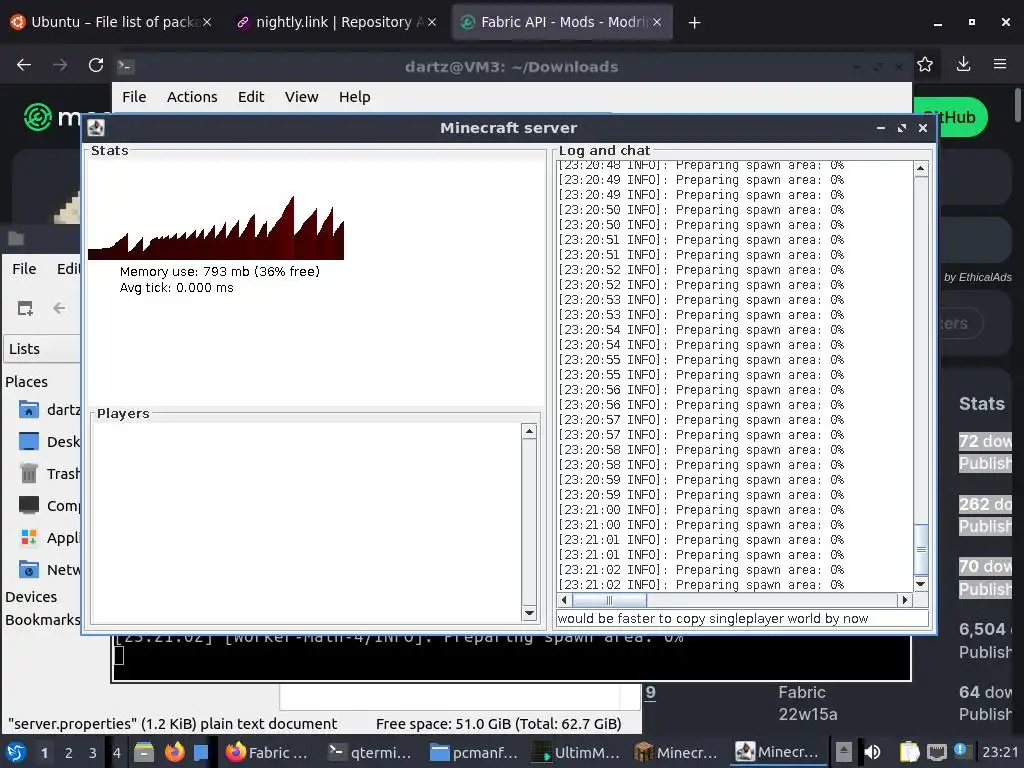The width and height of the screenshot is (1024, 768).
Task: Click the browser forward arrow
Action: (59, 65)
